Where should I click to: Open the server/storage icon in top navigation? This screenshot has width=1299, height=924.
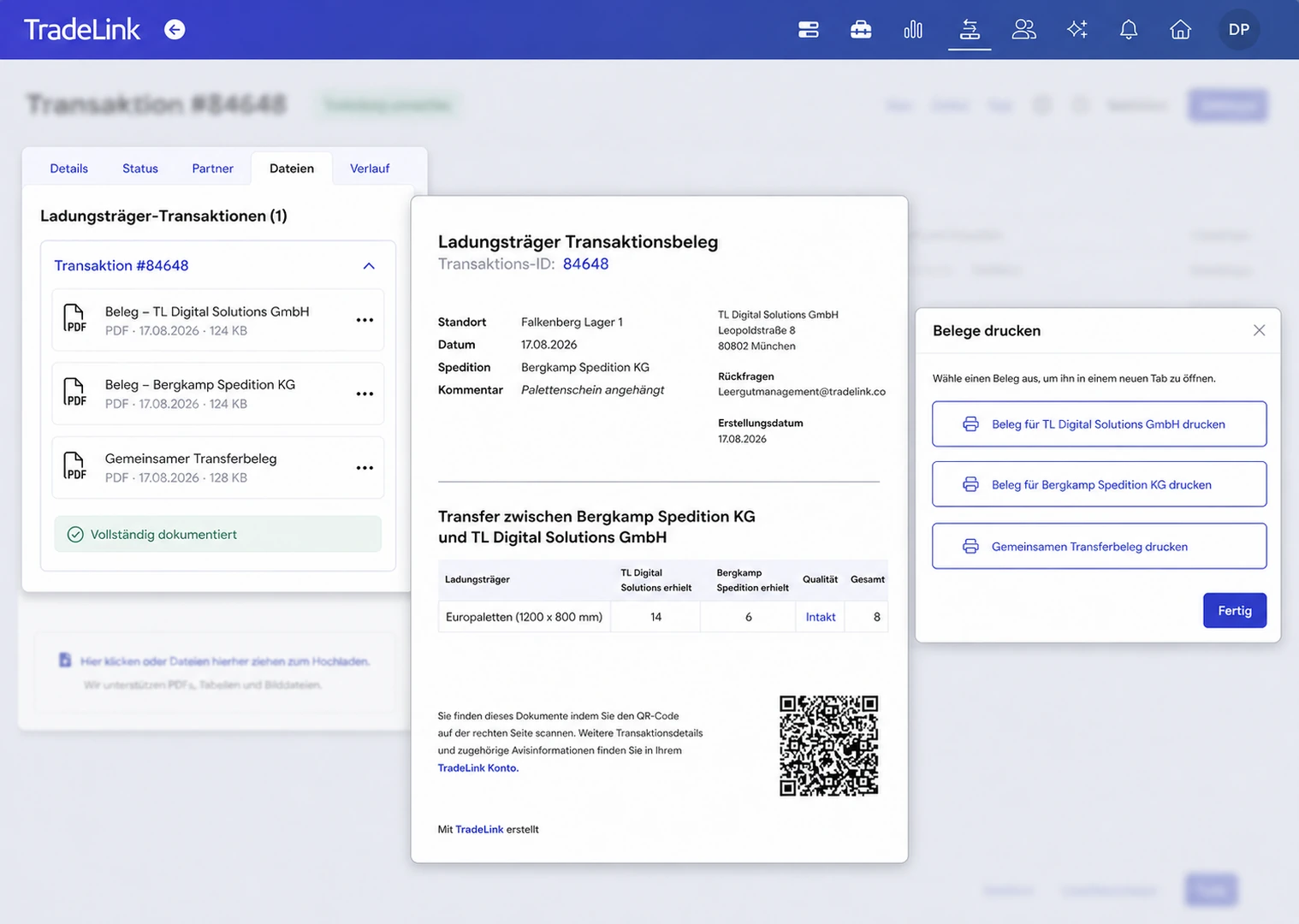[x=809, y=30]
